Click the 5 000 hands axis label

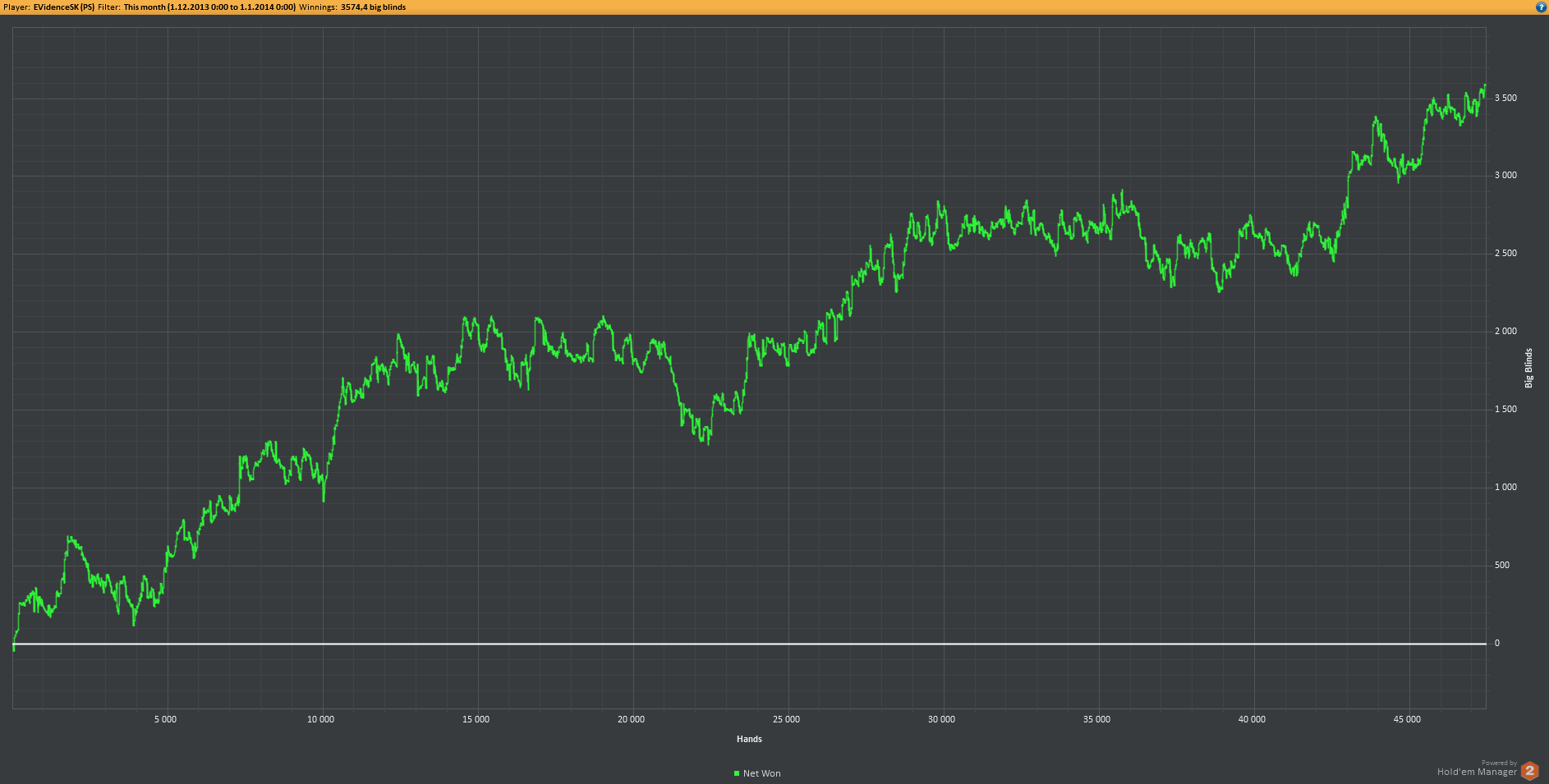pos(165,719)
